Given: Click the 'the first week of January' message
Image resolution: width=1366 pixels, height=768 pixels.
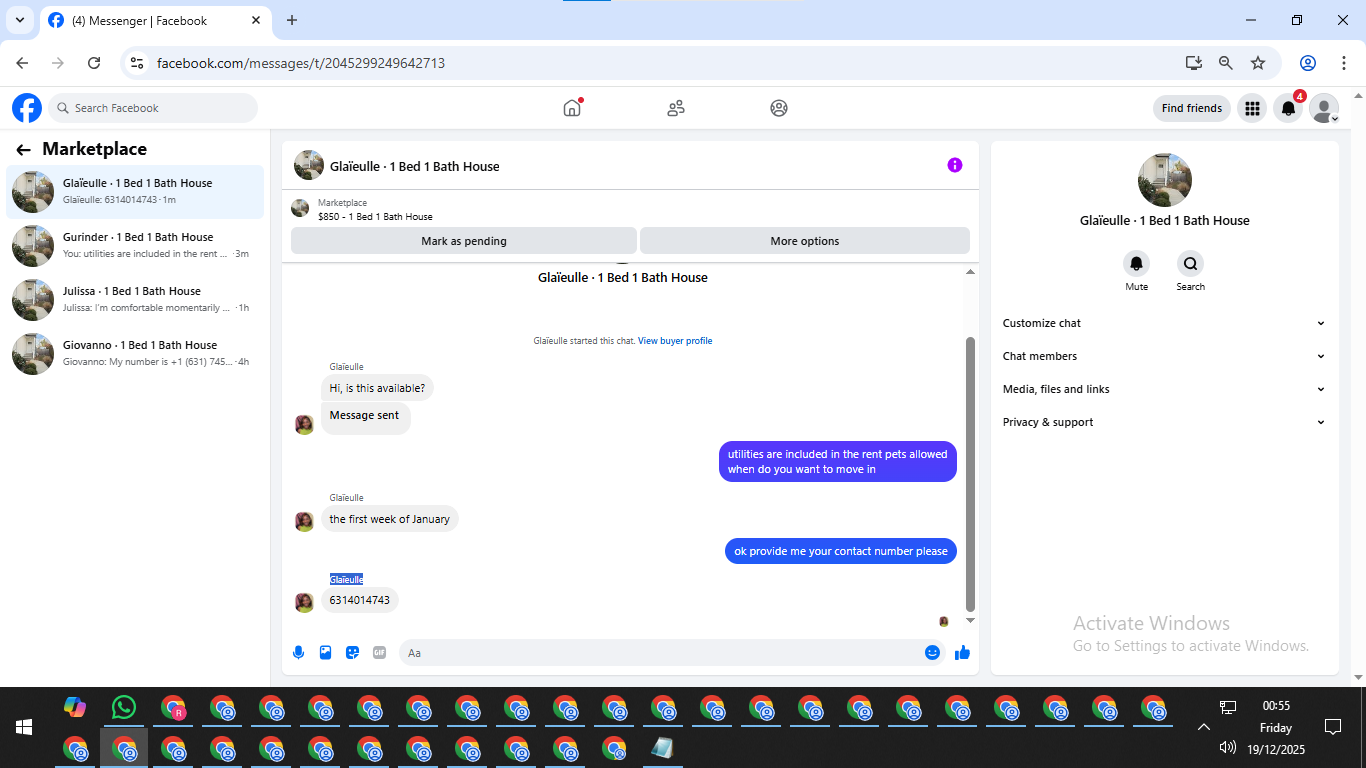Looking at the screenshot, I should (390, 519).
